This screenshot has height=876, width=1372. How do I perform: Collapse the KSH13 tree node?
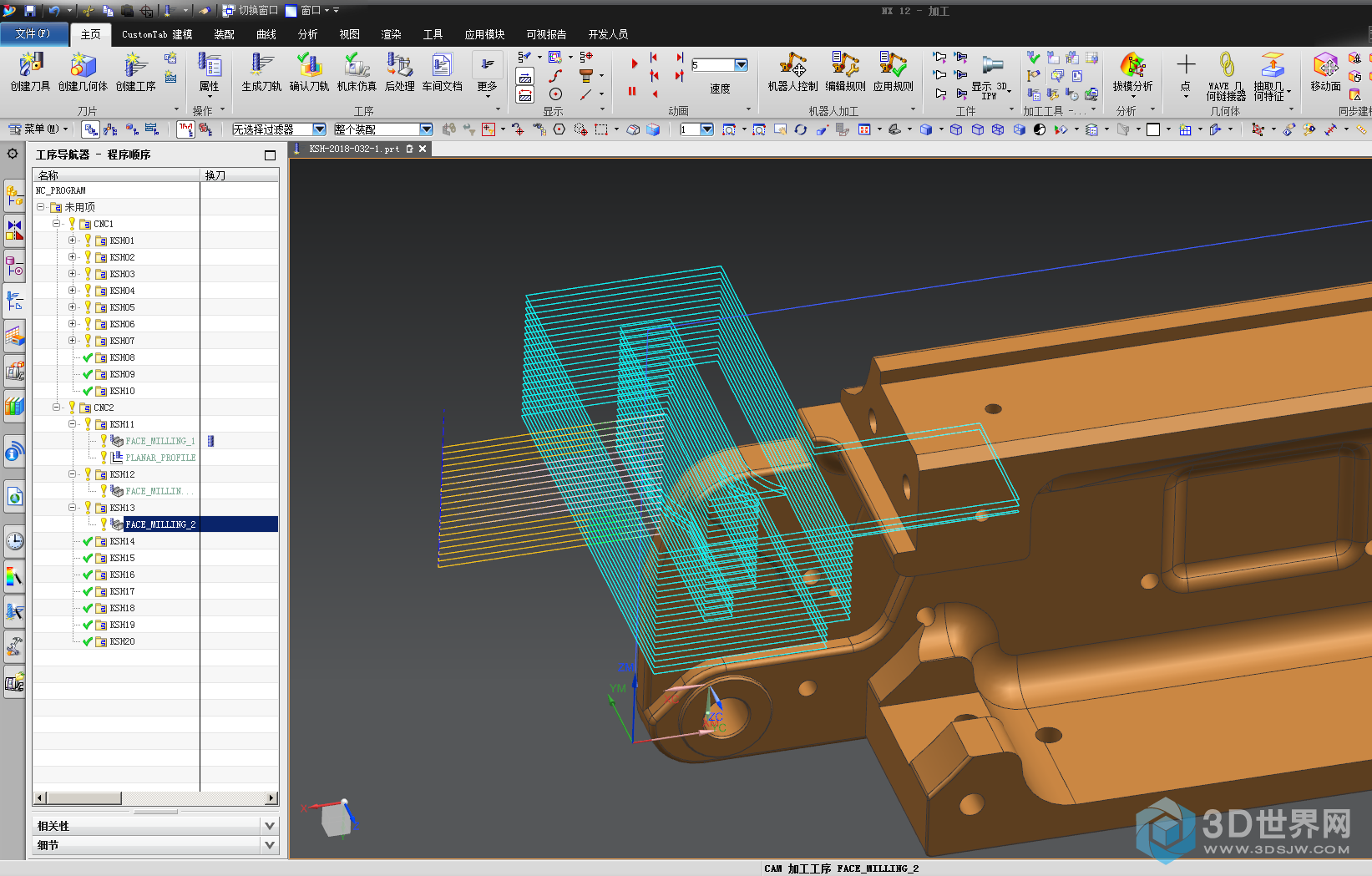[72, 508]
